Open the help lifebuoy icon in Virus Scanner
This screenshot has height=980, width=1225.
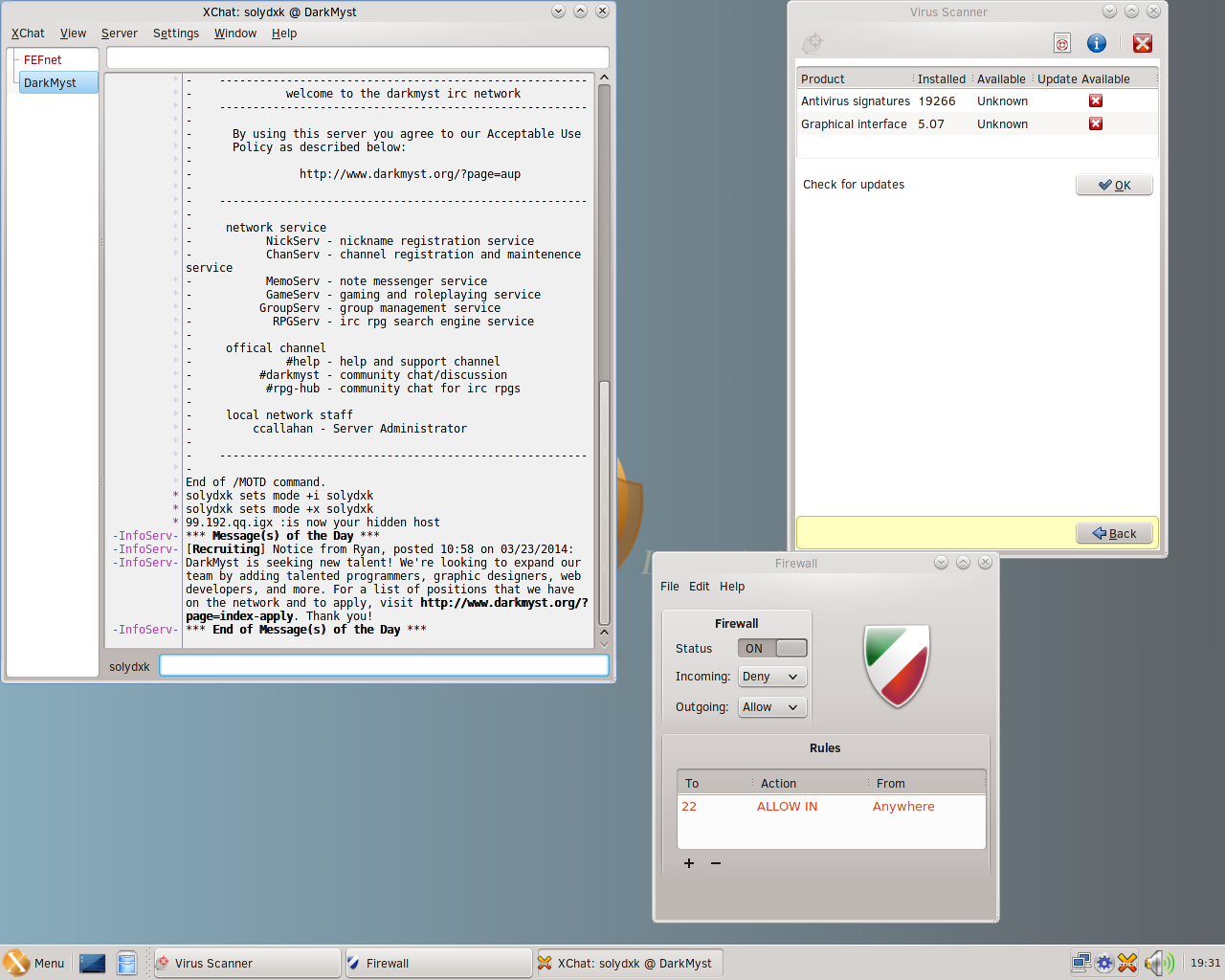pos(1062,43)
